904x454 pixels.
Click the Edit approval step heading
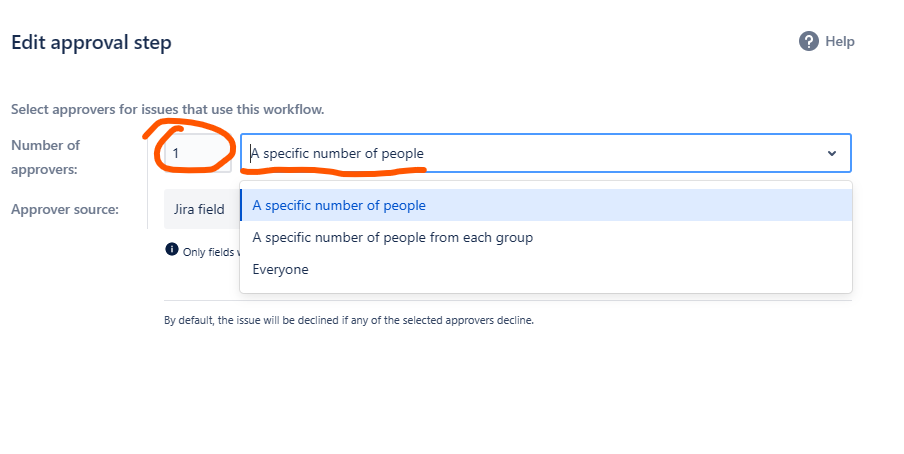click(x=91, y=43)
